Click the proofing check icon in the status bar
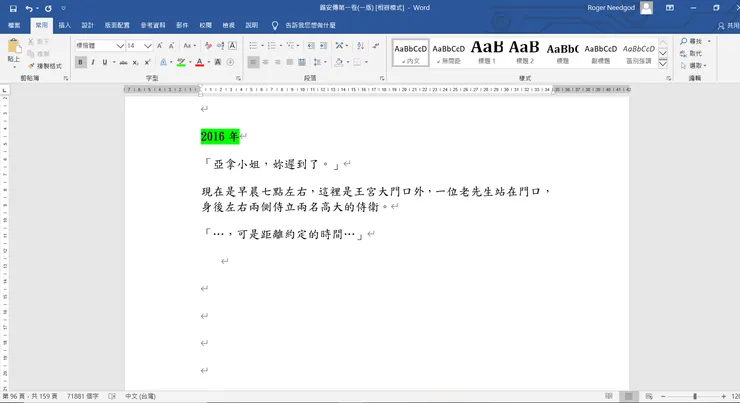Screen dimensions: 740x403 click(x=112, y=396)
